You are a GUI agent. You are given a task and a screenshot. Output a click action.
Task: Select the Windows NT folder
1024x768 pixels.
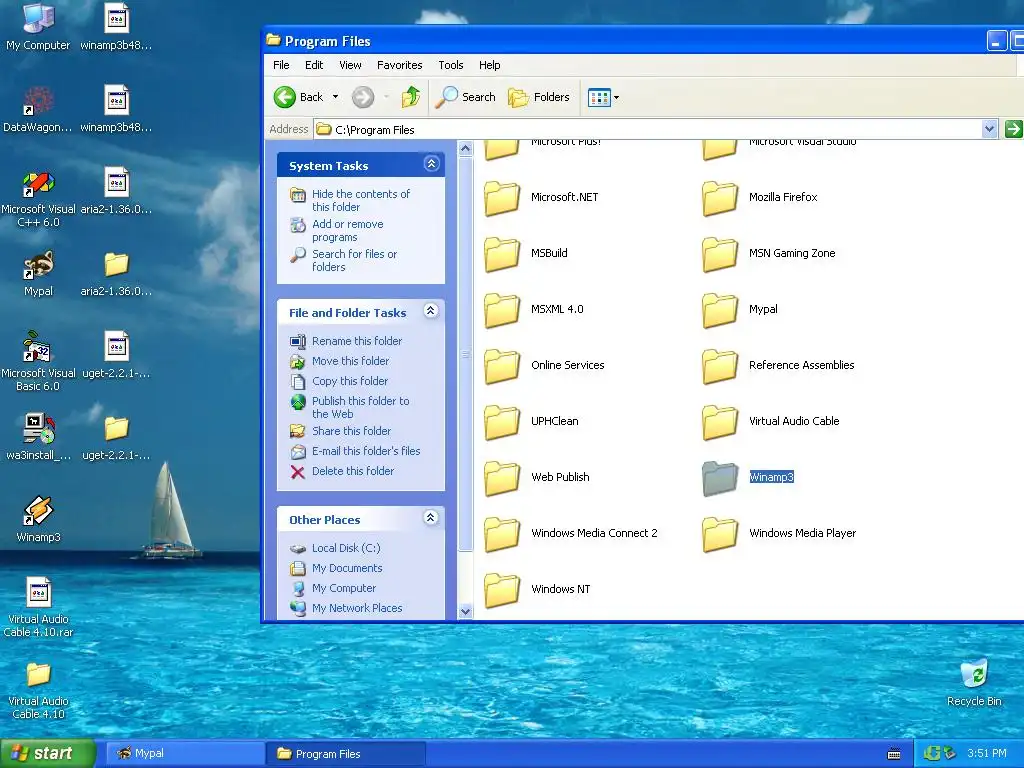(x=537, y=590)
